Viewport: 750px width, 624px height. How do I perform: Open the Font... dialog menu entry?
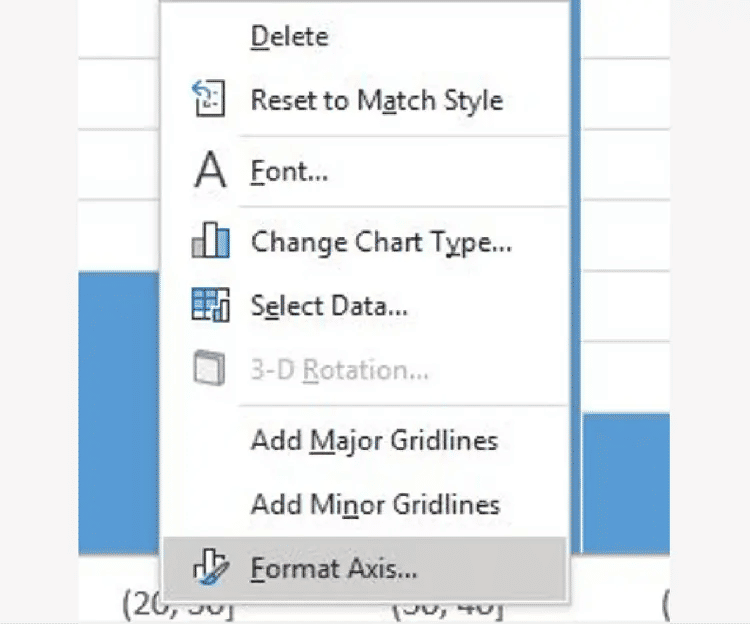pyautogui.click(x=289, y=171)
